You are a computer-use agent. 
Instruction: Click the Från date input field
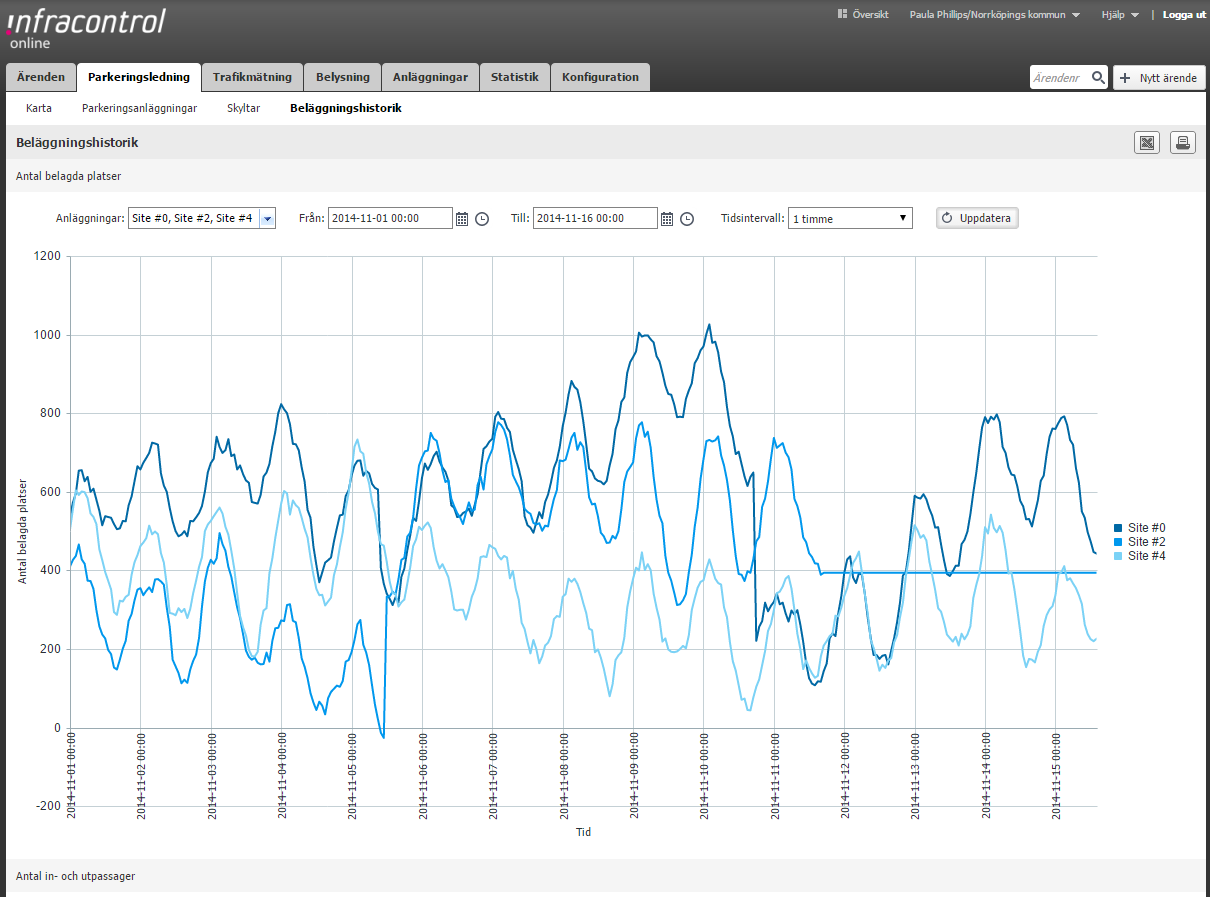click(x=390, y=218)
